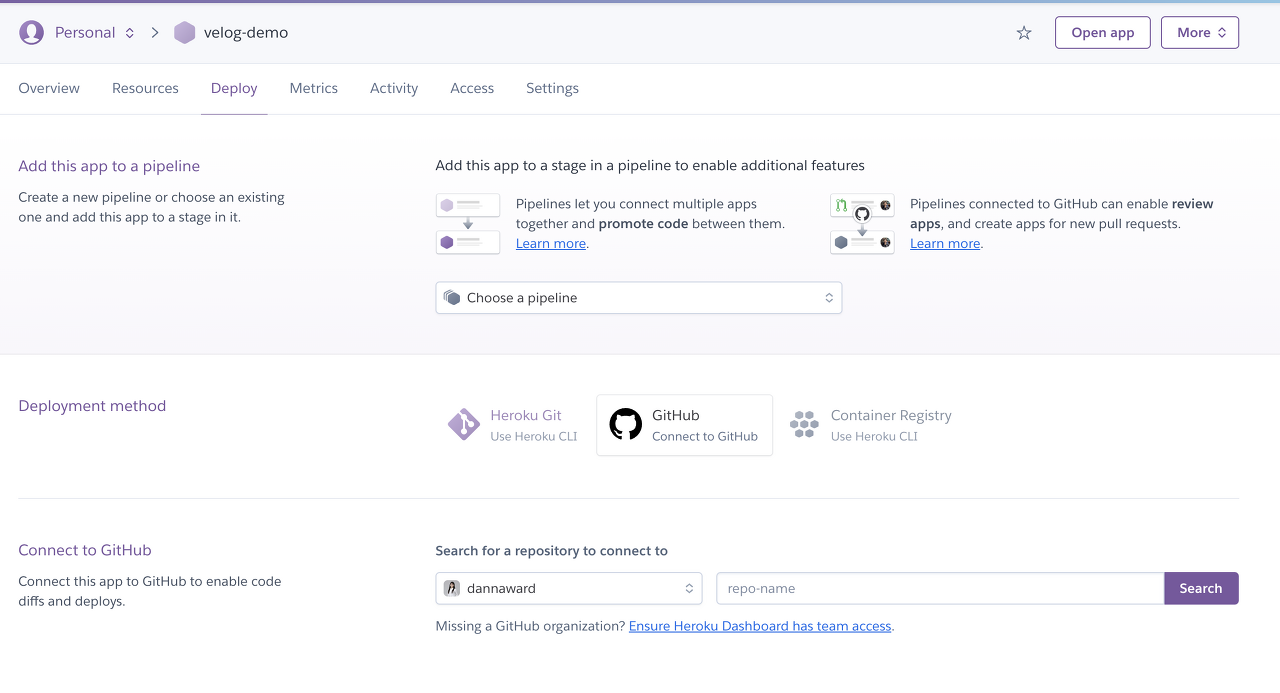Open the dannaward GitHub account dropdown
This screenshot has width=1280, height=693.
point(569,588)
